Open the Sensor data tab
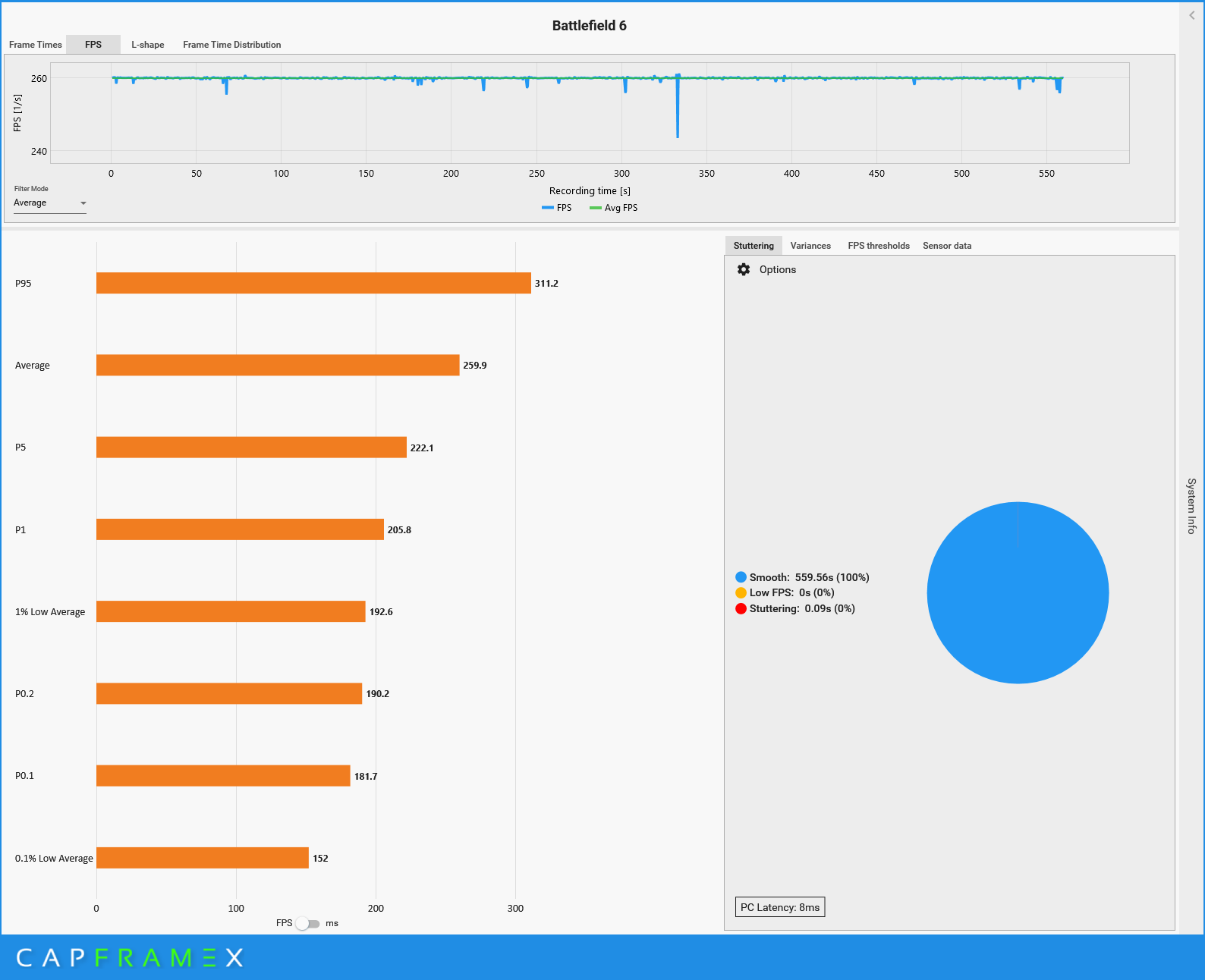 click(946, 246)
